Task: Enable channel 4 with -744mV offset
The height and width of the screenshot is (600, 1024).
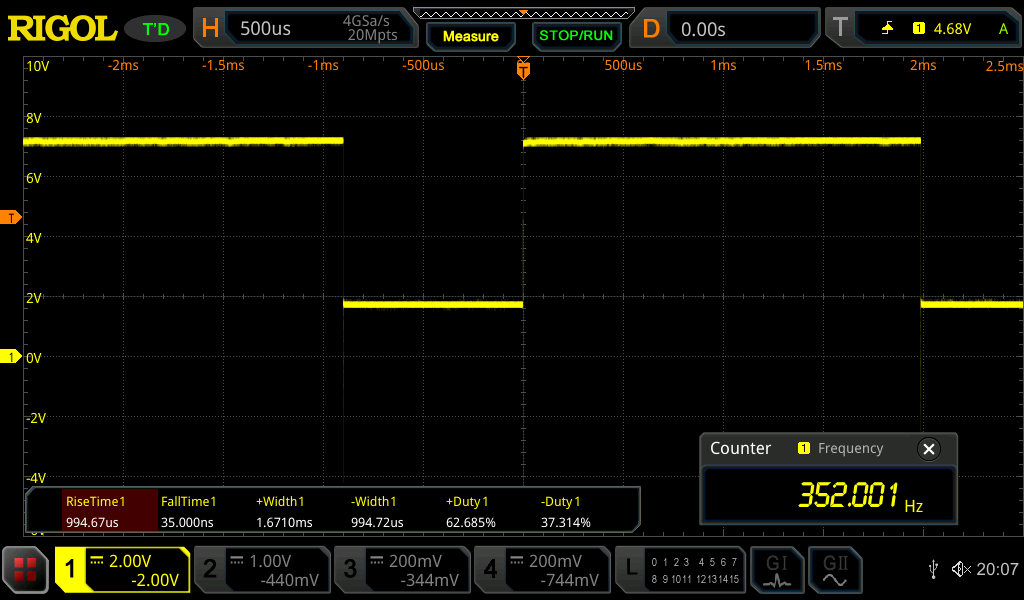Action: coord(542,570)
